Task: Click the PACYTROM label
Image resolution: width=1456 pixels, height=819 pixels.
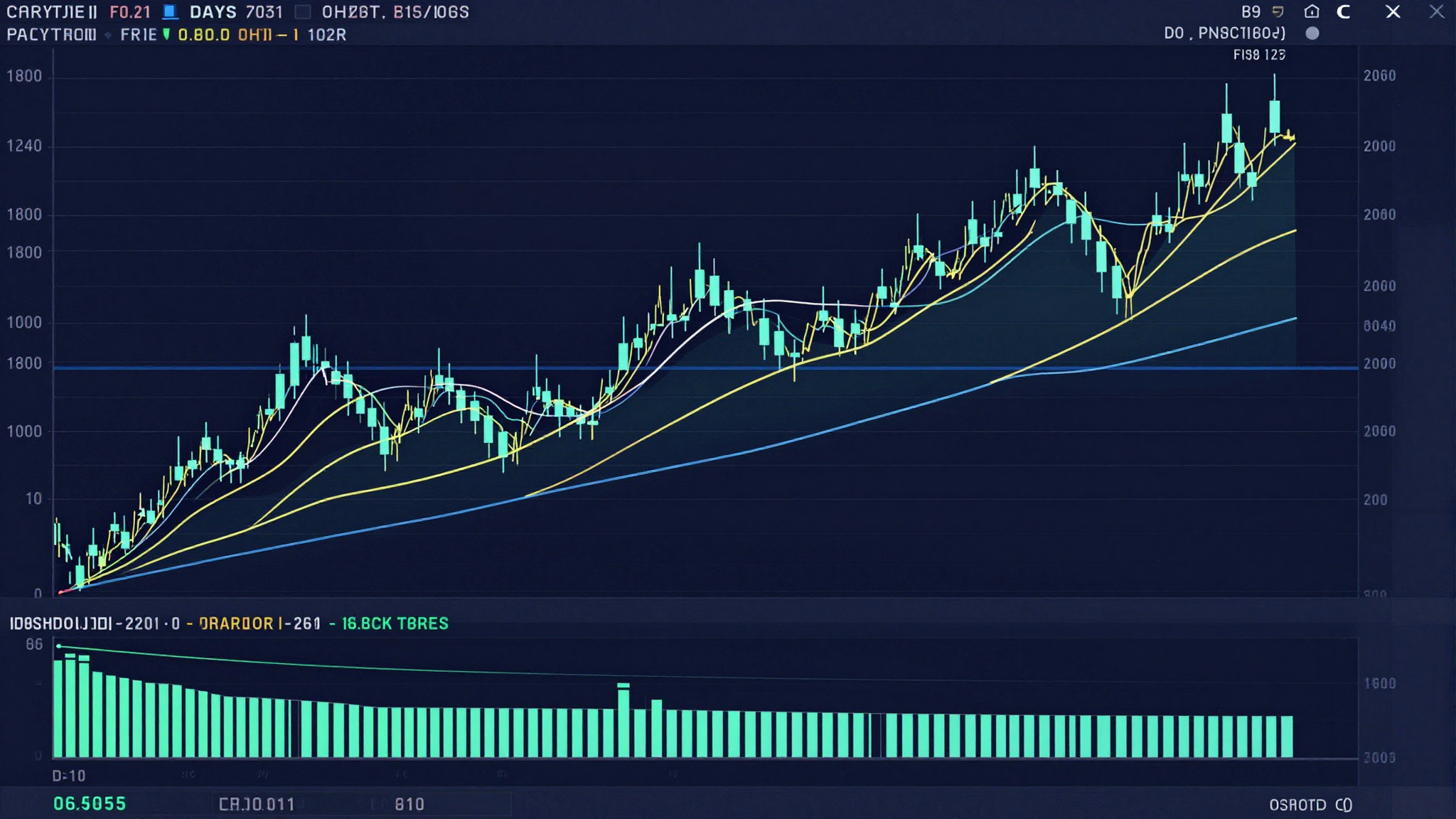Action: coord(51,35)
